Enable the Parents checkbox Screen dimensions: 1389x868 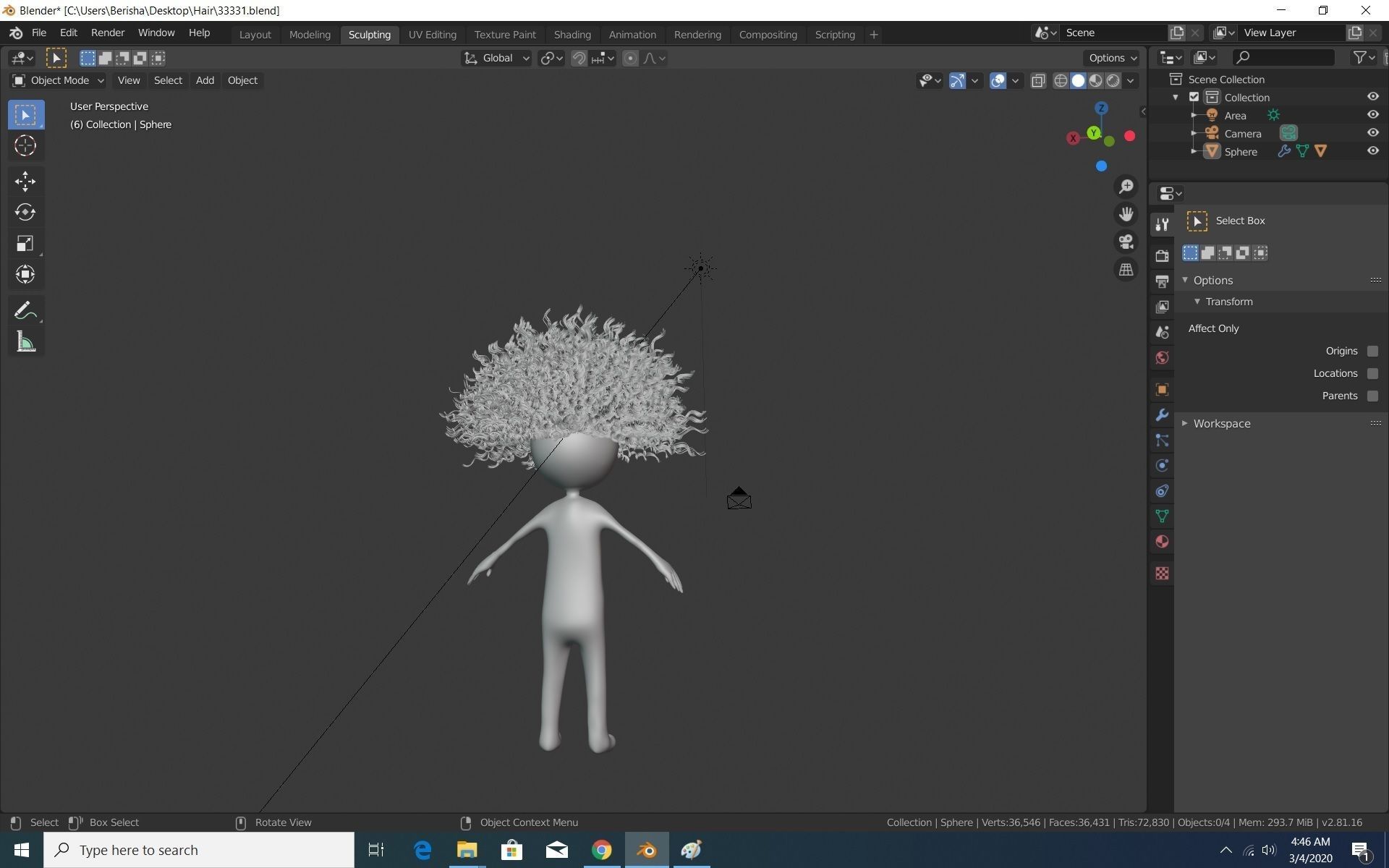[1372, 396]
